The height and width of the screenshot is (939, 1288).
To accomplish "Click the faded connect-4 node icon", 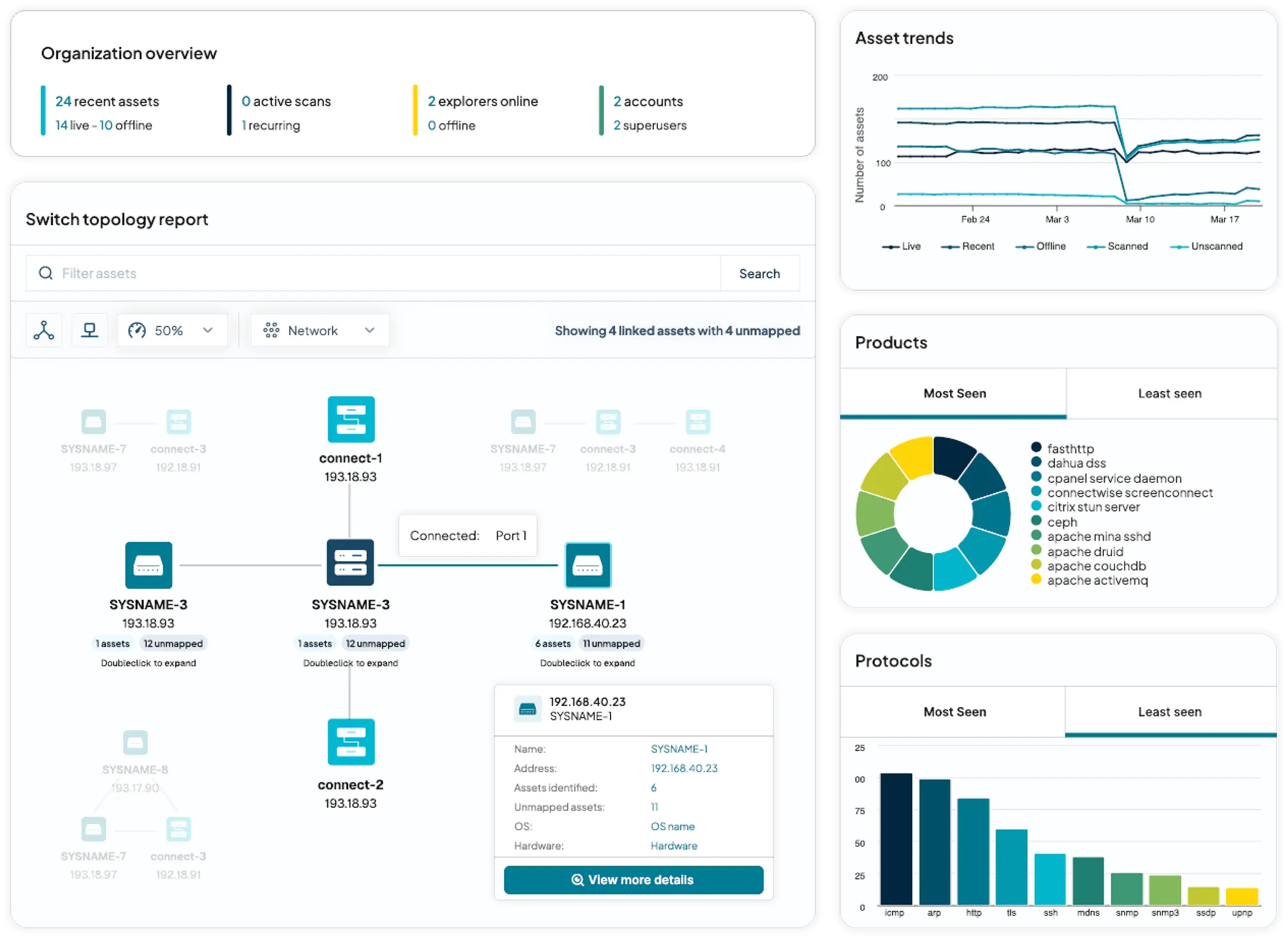I will pos(698,422).
